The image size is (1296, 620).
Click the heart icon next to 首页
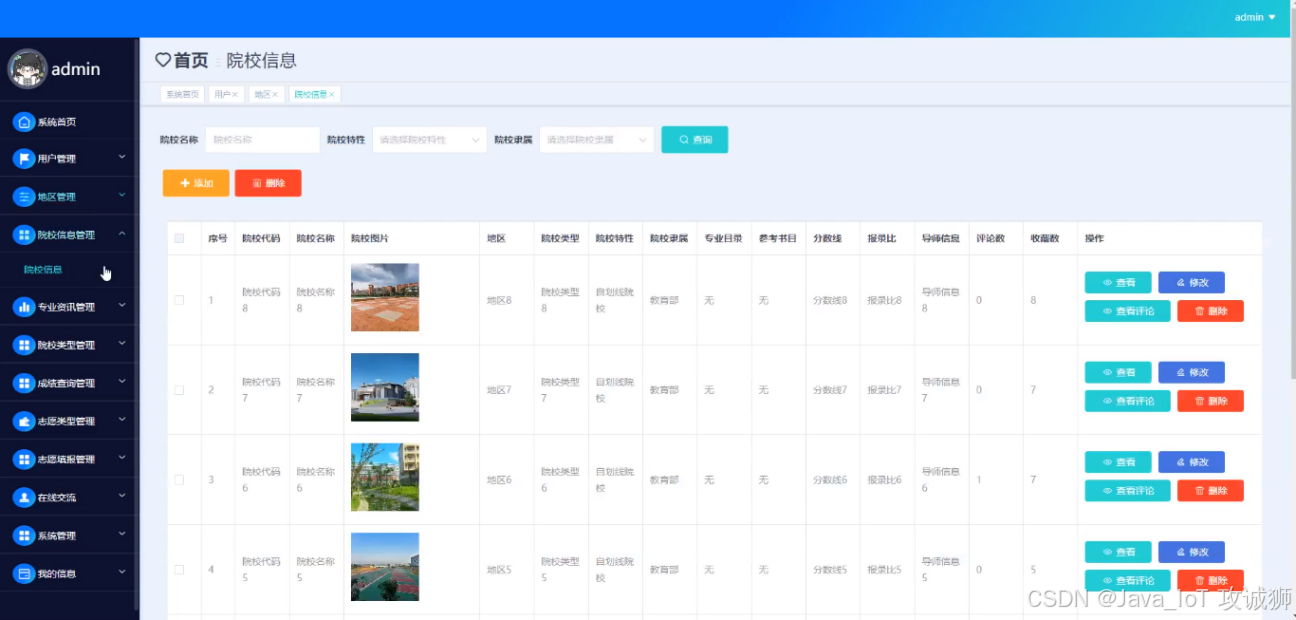163,60
